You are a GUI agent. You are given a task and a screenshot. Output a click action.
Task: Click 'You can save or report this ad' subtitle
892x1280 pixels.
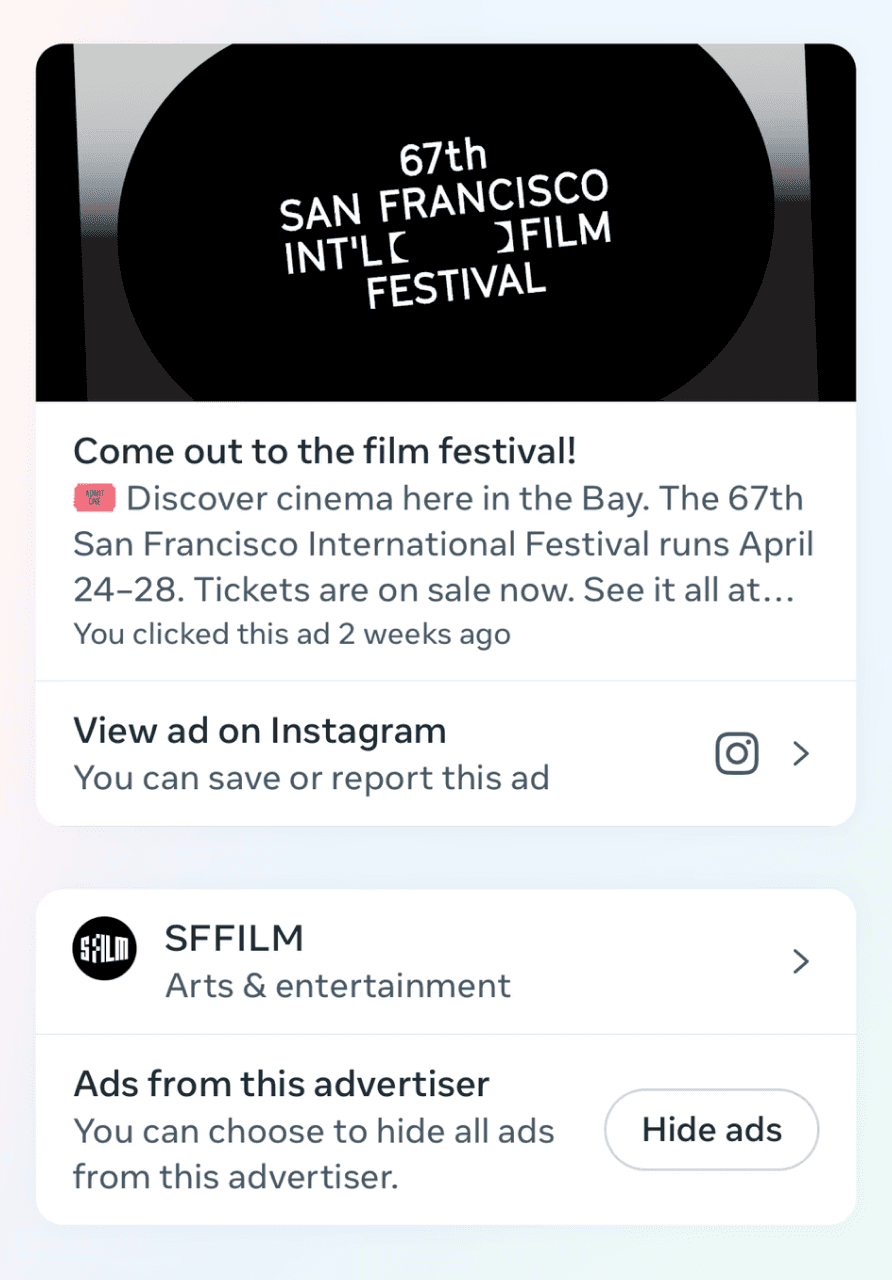point(312,778)
